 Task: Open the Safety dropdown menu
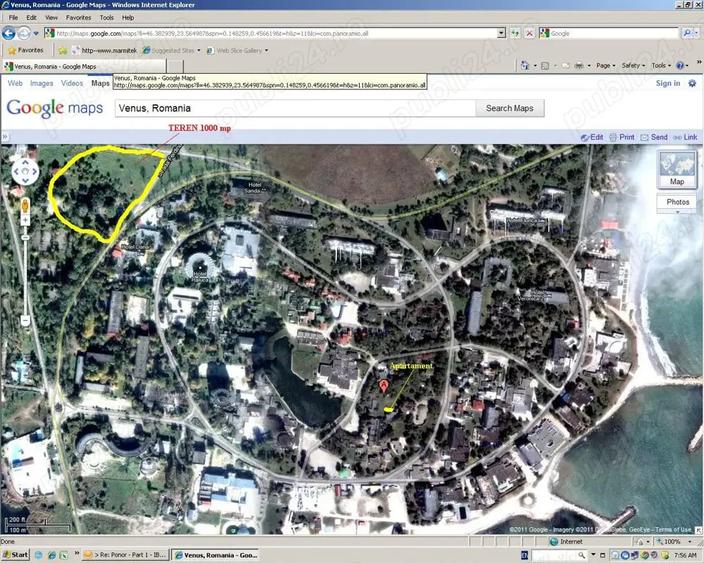(x=633, y=66)
